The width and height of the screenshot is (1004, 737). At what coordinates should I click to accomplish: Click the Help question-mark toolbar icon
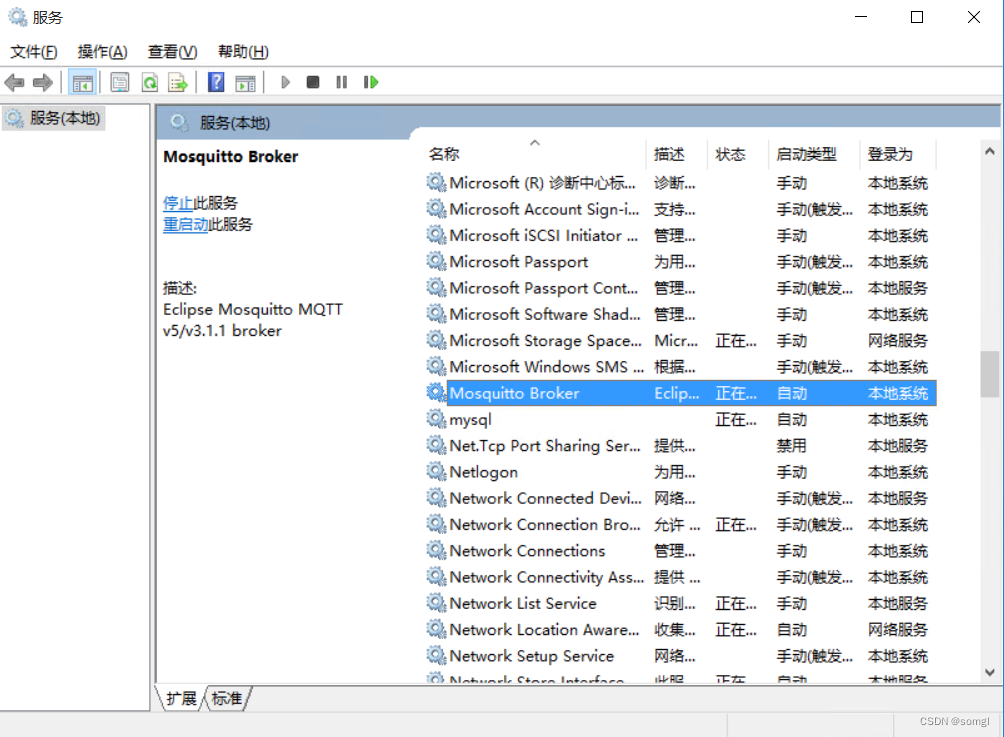215,82
